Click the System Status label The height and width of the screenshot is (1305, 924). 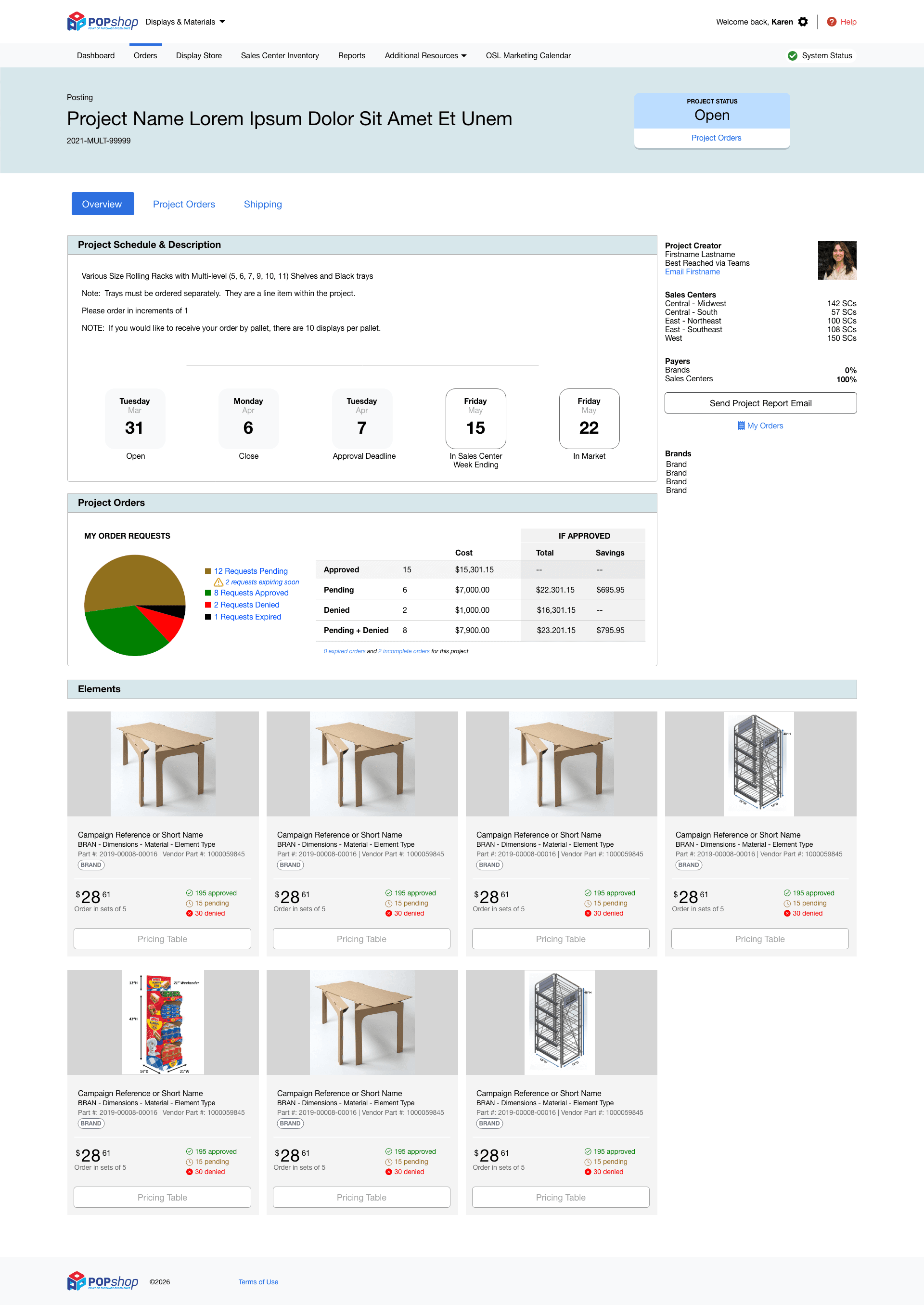point(827,56)
